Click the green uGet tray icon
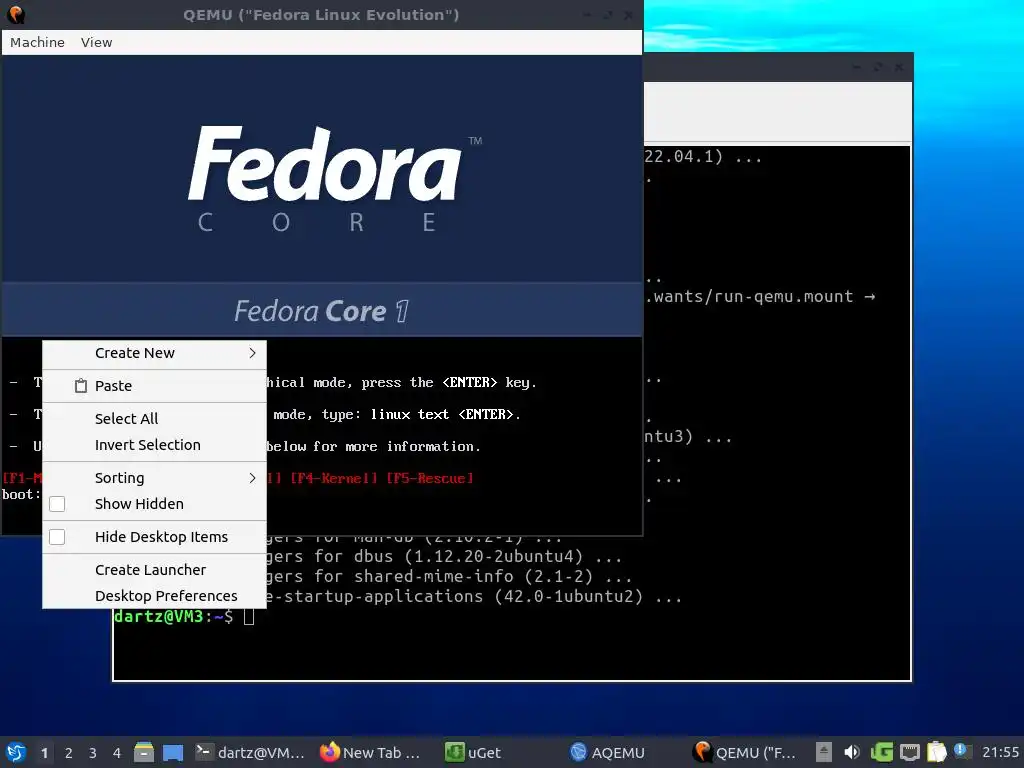This screenshot has height=768, width=1024. click(881, 752)
